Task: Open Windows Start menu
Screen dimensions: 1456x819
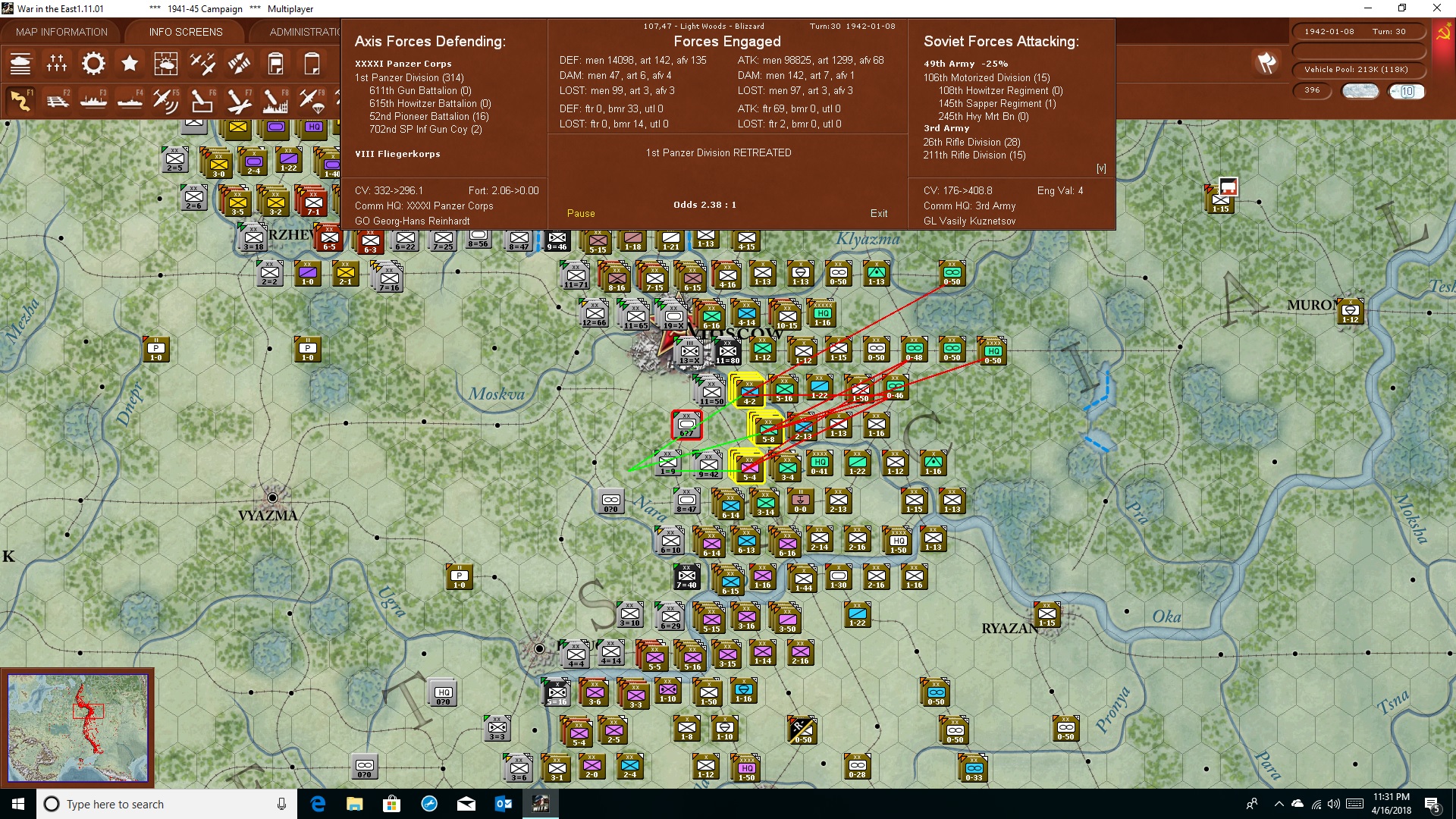Action: coord(18,804)
